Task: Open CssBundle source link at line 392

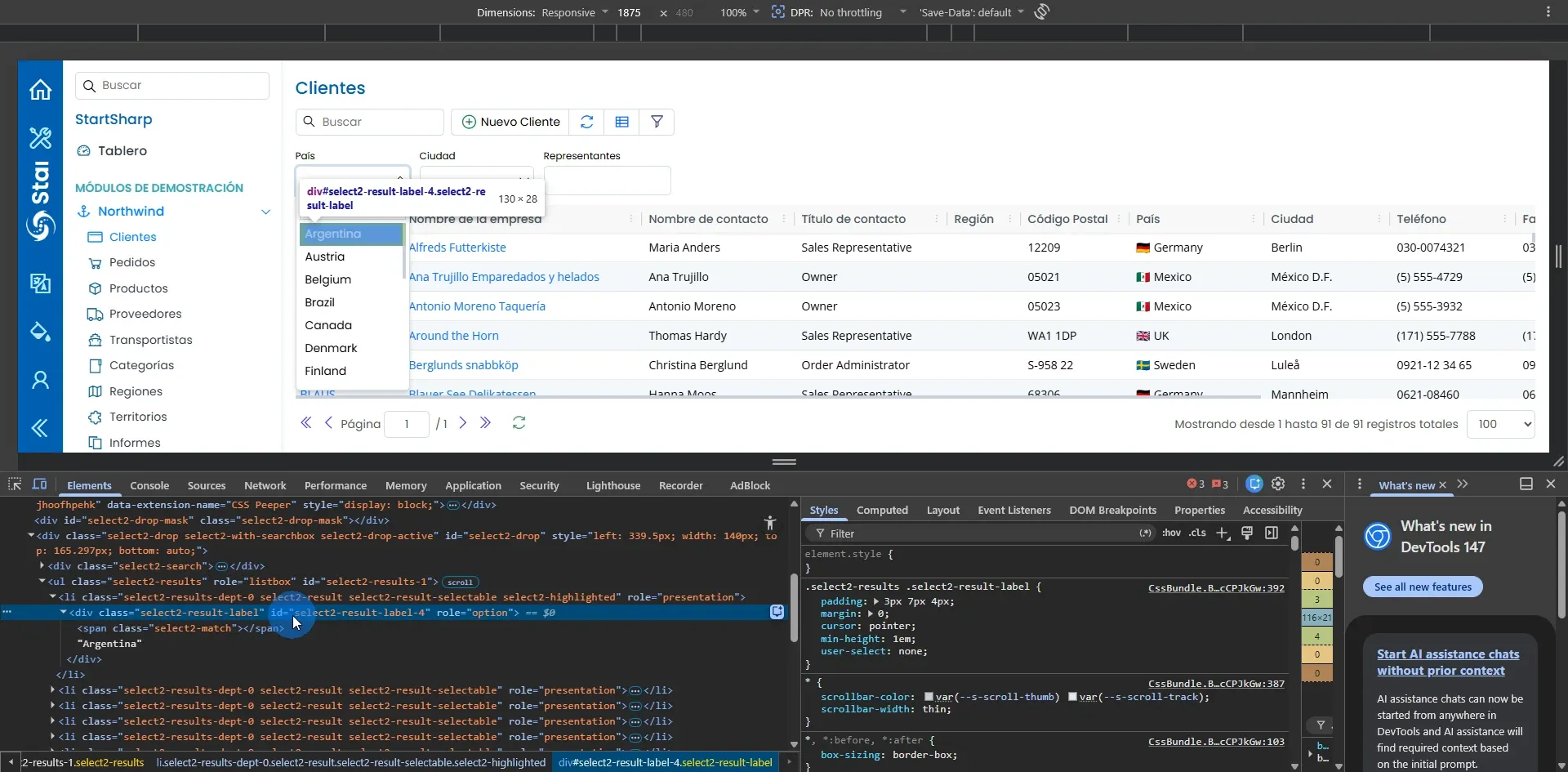Action: (x=1216, y=587)
